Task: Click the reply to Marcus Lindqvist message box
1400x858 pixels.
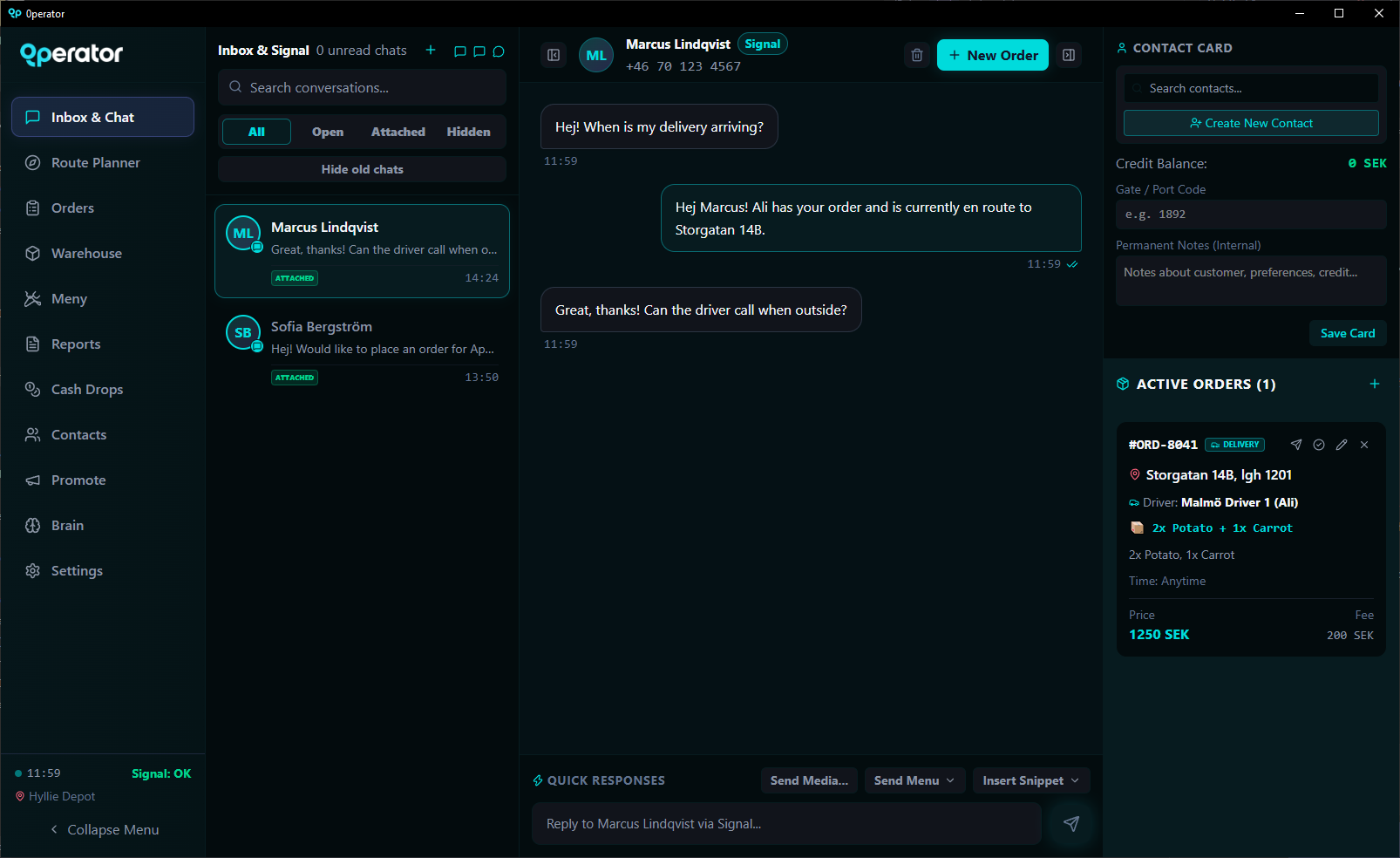Action: click(786, 824)
